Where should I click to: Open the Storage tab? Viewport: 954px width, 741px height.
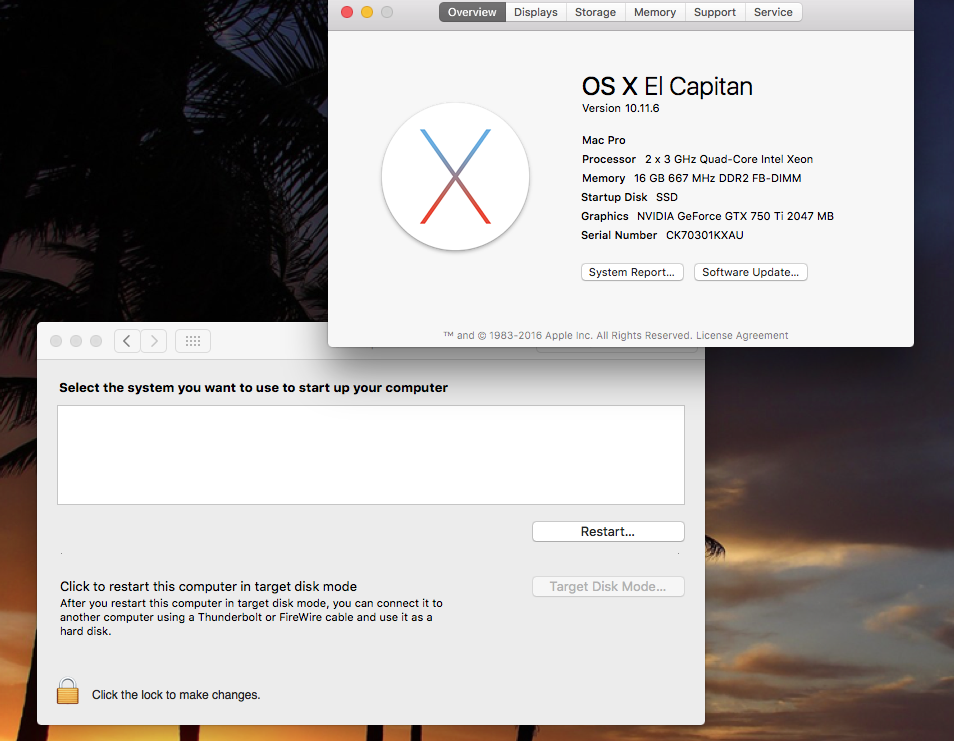pyautogui.click(x=596, y=12)
